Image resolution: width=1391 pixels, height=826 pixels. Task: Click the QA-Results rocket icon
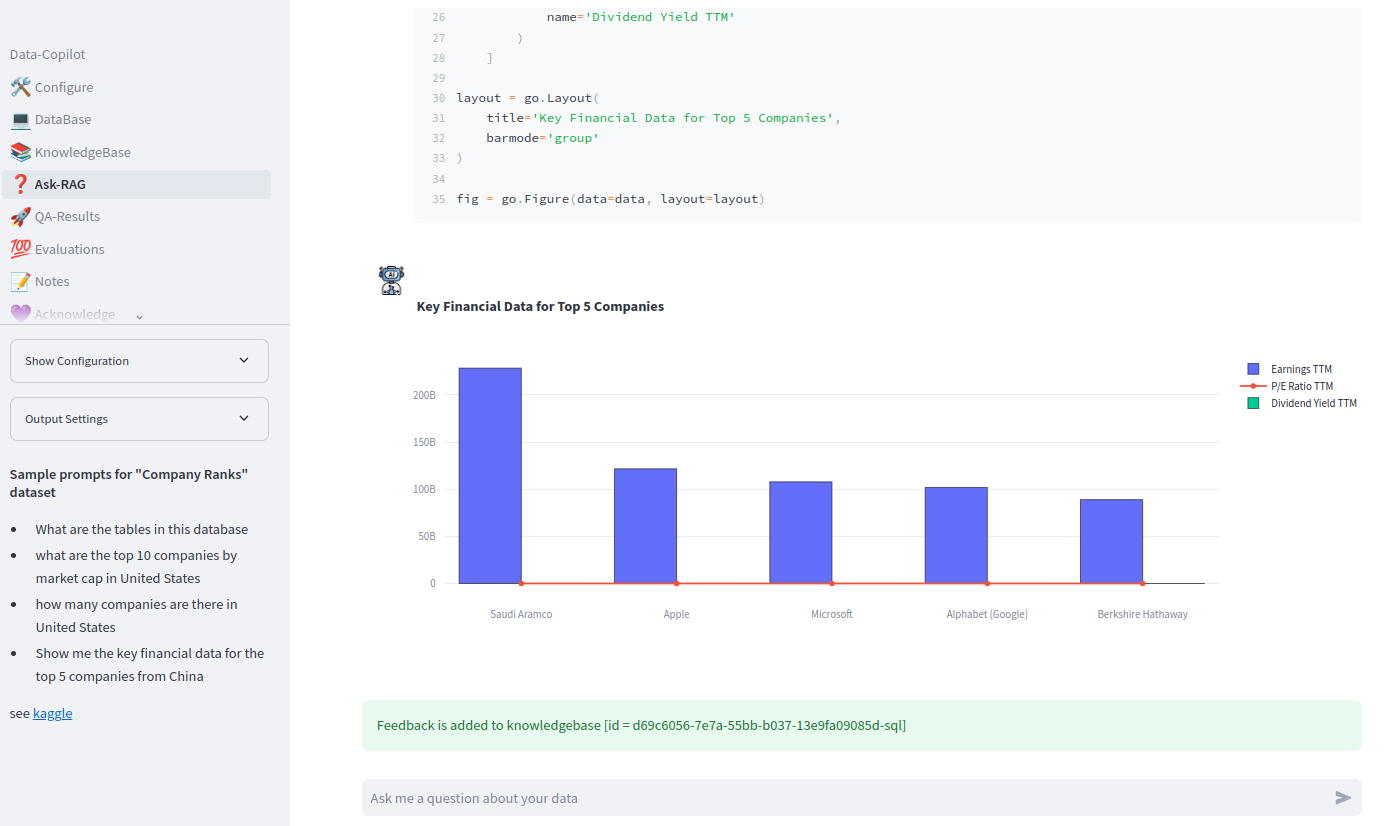(20, 216)
